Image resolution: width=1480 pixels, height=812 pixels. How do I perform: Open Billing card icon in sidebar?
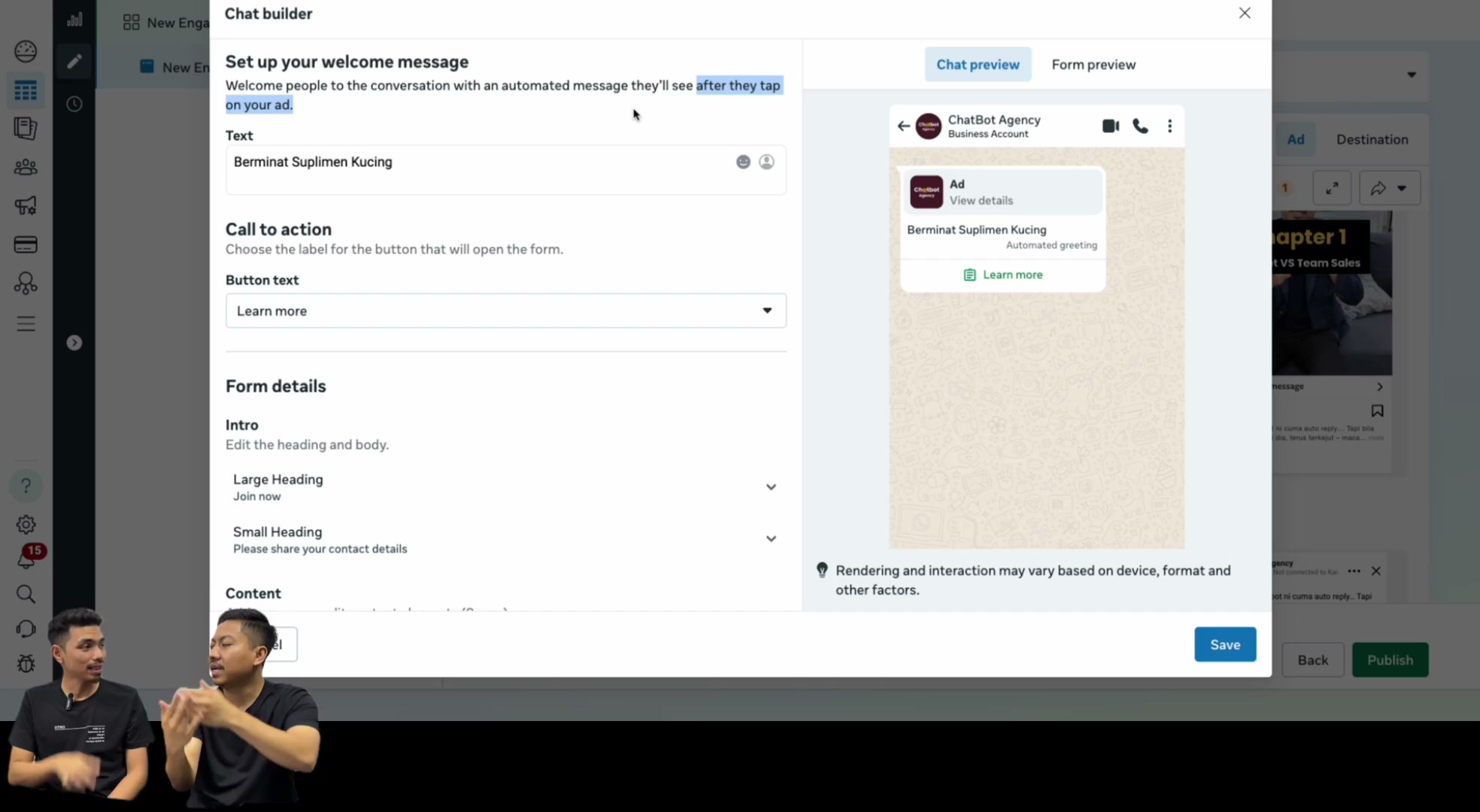pos(26,244)
